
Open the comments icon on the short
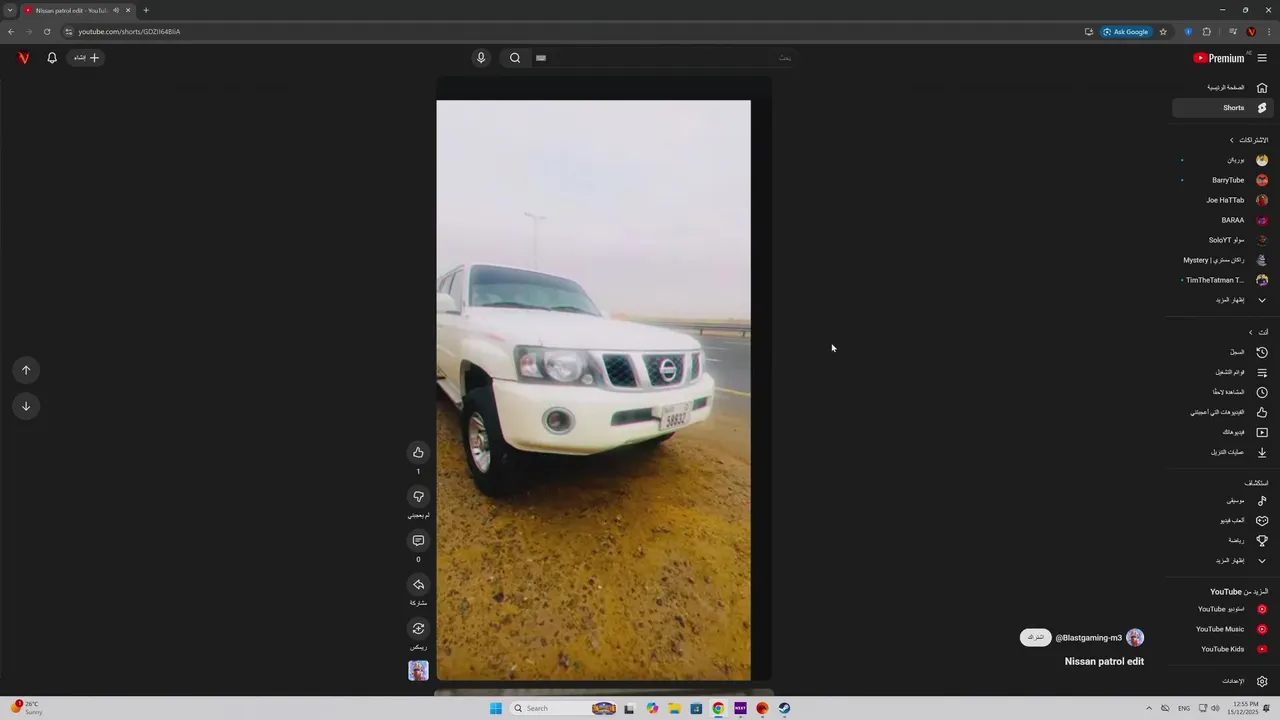[x=418, y=540]
